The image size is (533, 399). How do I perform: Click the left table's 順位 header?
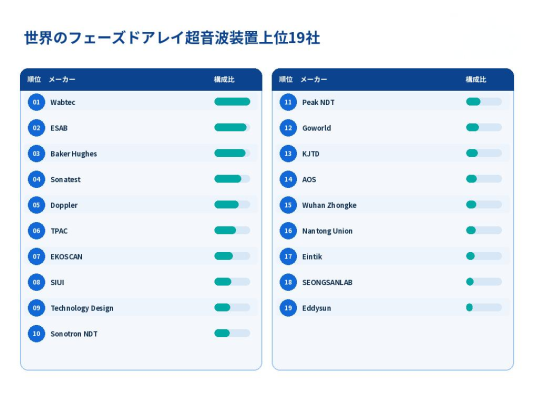point(34,80)
